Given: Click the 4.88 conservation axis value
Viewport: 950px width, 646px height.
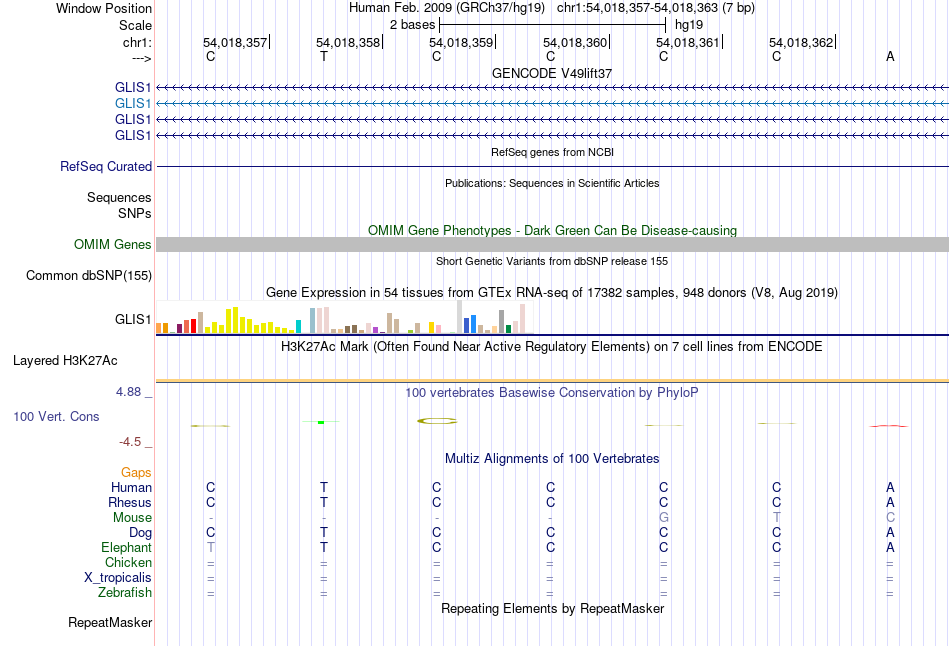Looking at the screenshot, I should (128, 392).
